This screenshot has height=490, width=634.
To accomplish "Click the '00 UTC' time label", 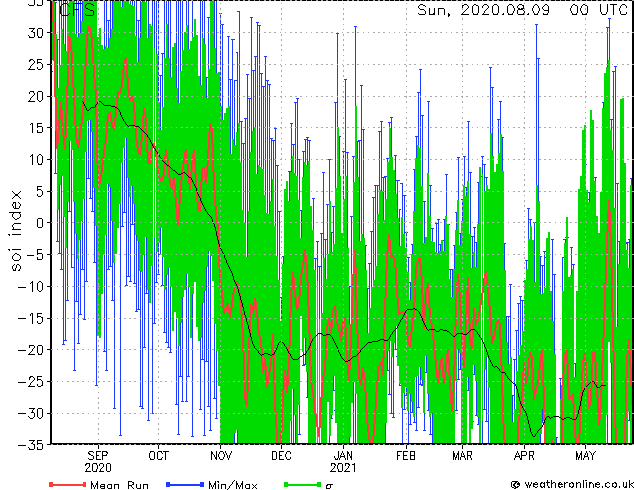I will point(598,10).
